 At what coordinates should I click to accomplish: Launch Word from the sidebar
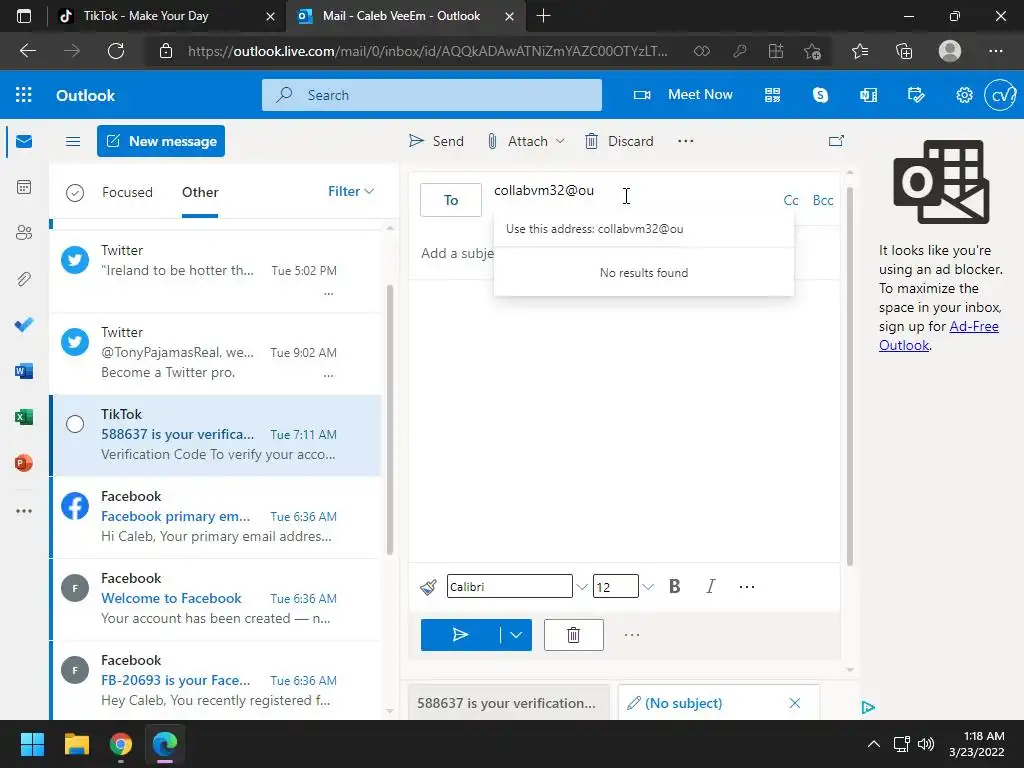(24, 371)
